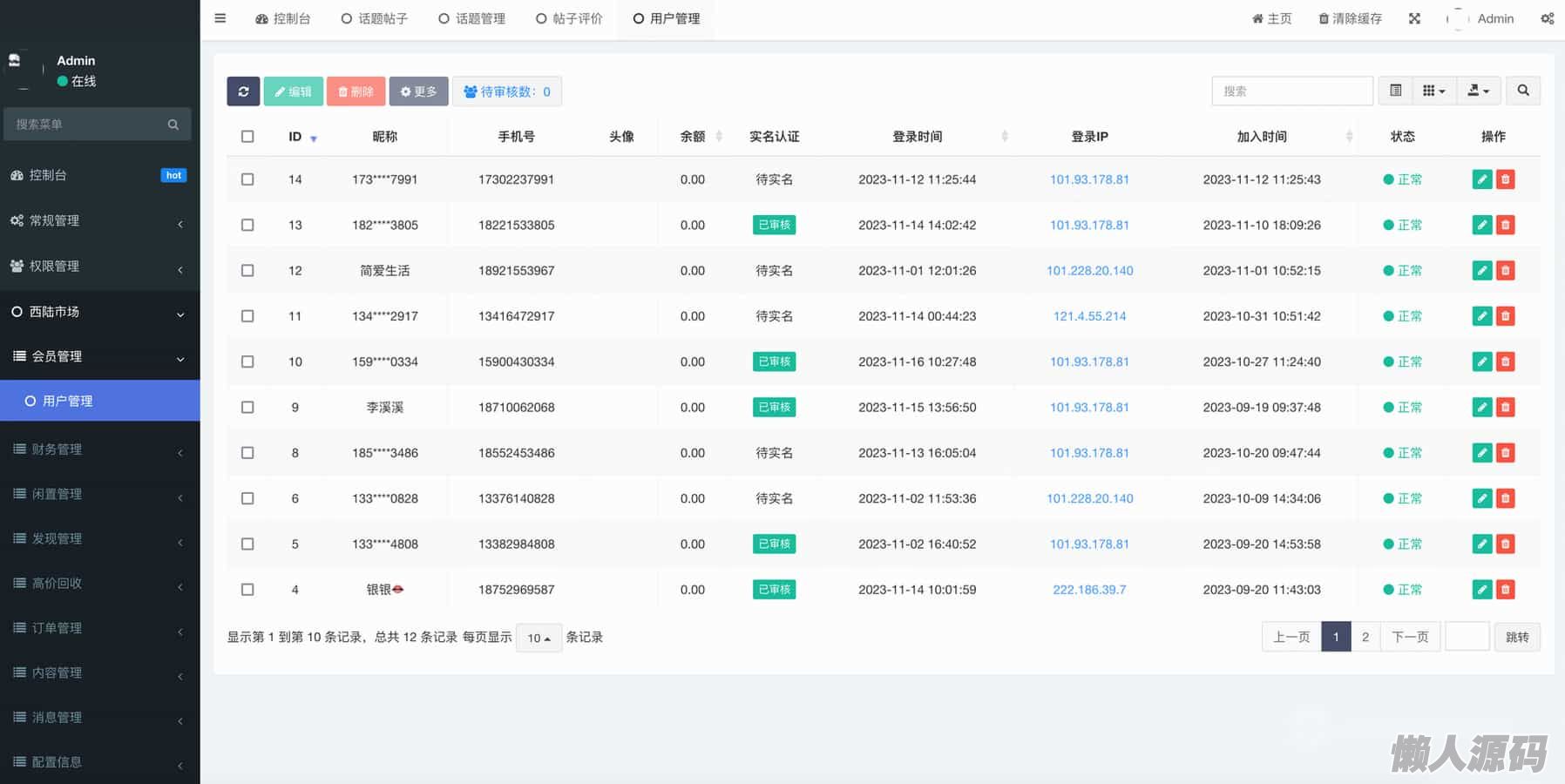Open the page size dropdown showing 10

(x=539, y=638)
